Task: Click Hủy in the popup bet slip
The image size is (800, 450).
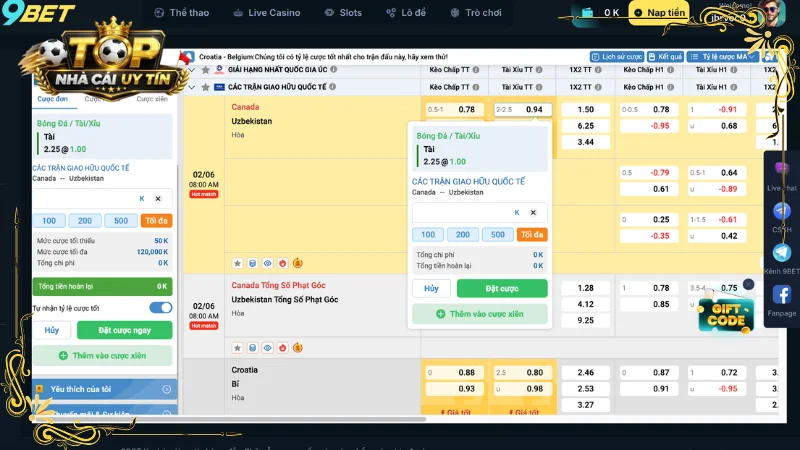Action: point(431,288)
